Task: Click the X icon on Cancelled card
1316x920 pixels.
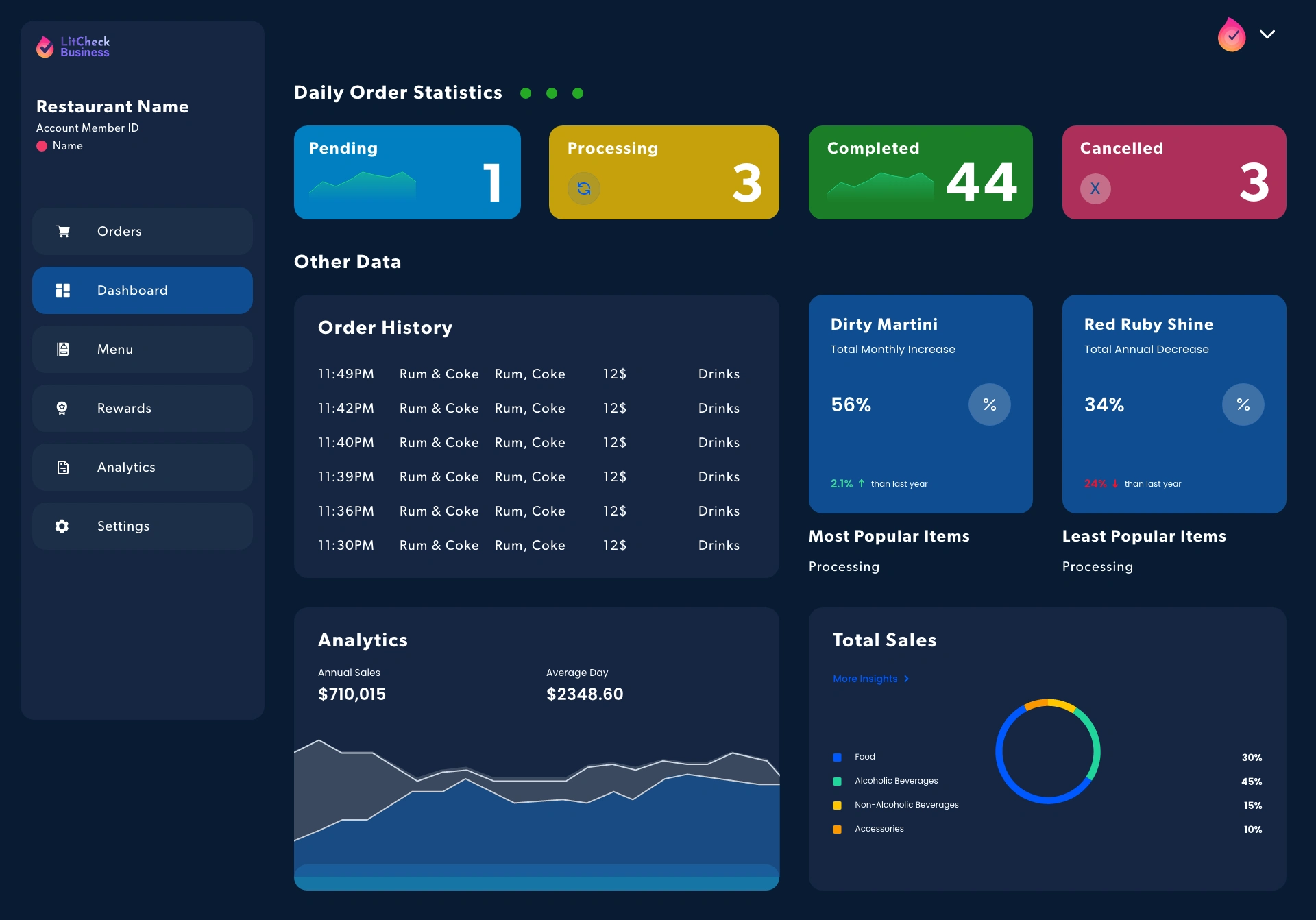Action: (1095, 189)
